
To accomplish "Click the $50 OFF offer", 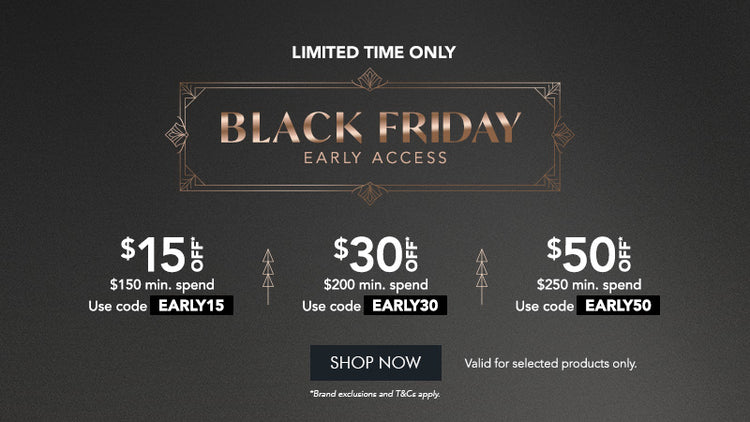I will tap(588, 255).
